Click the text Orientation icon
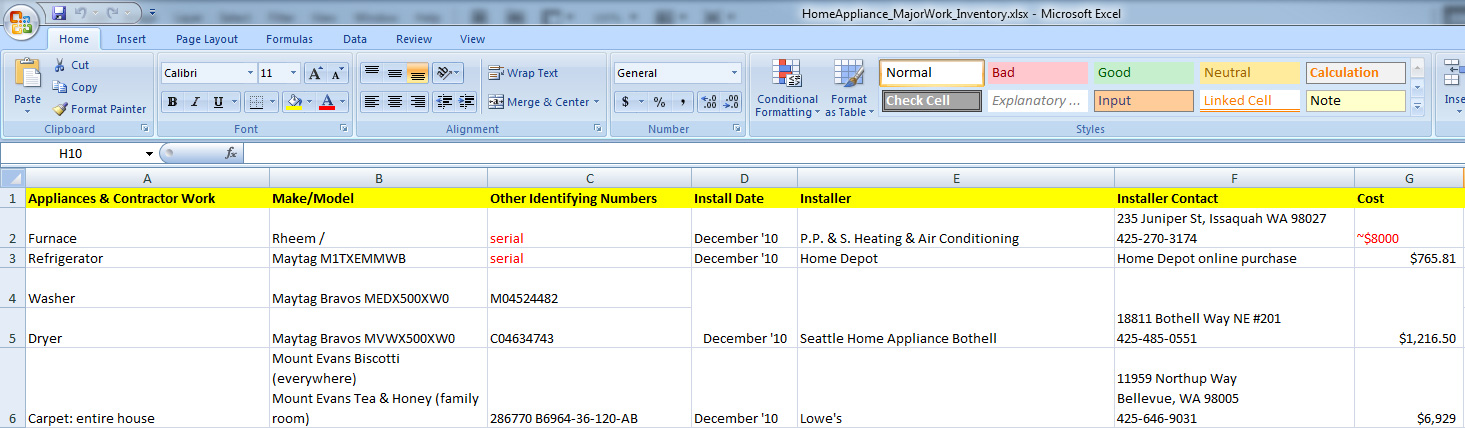 pyautogui.click(x=445, y=73)
